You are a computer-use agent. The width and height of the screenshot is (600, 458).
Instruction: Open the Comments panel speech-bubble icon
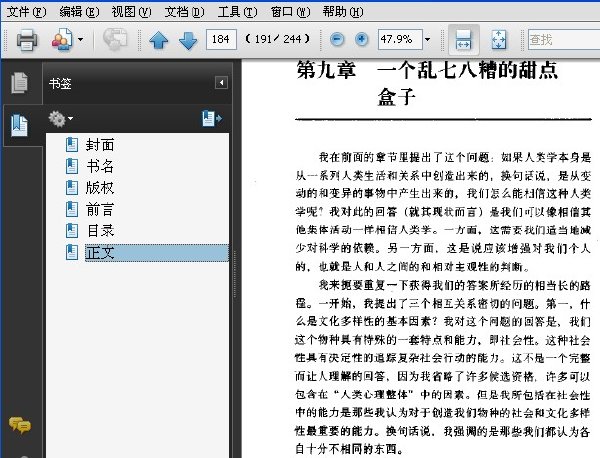point(20,425)
